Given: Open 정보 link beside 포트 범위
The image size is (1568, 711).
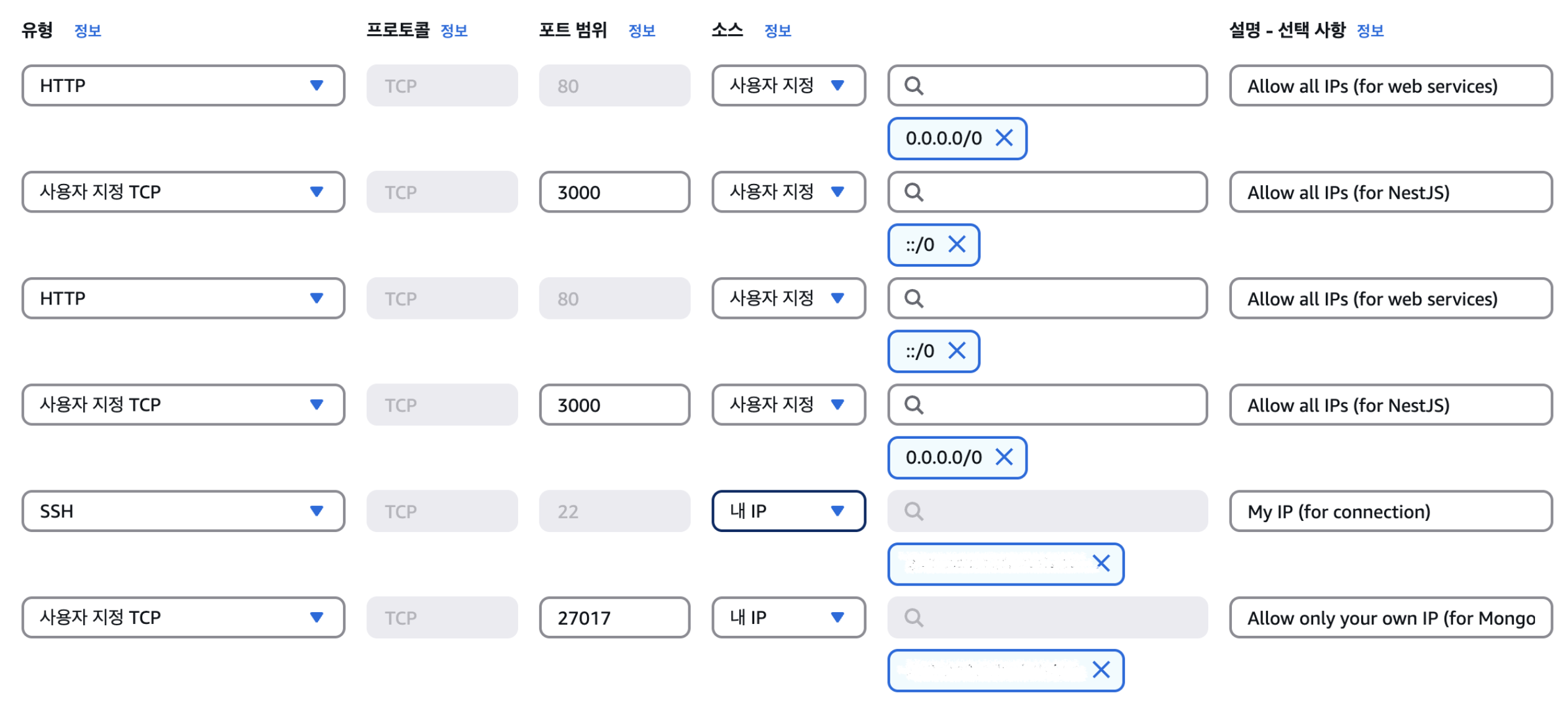Looking at the screenshot, I should (642, 30).
